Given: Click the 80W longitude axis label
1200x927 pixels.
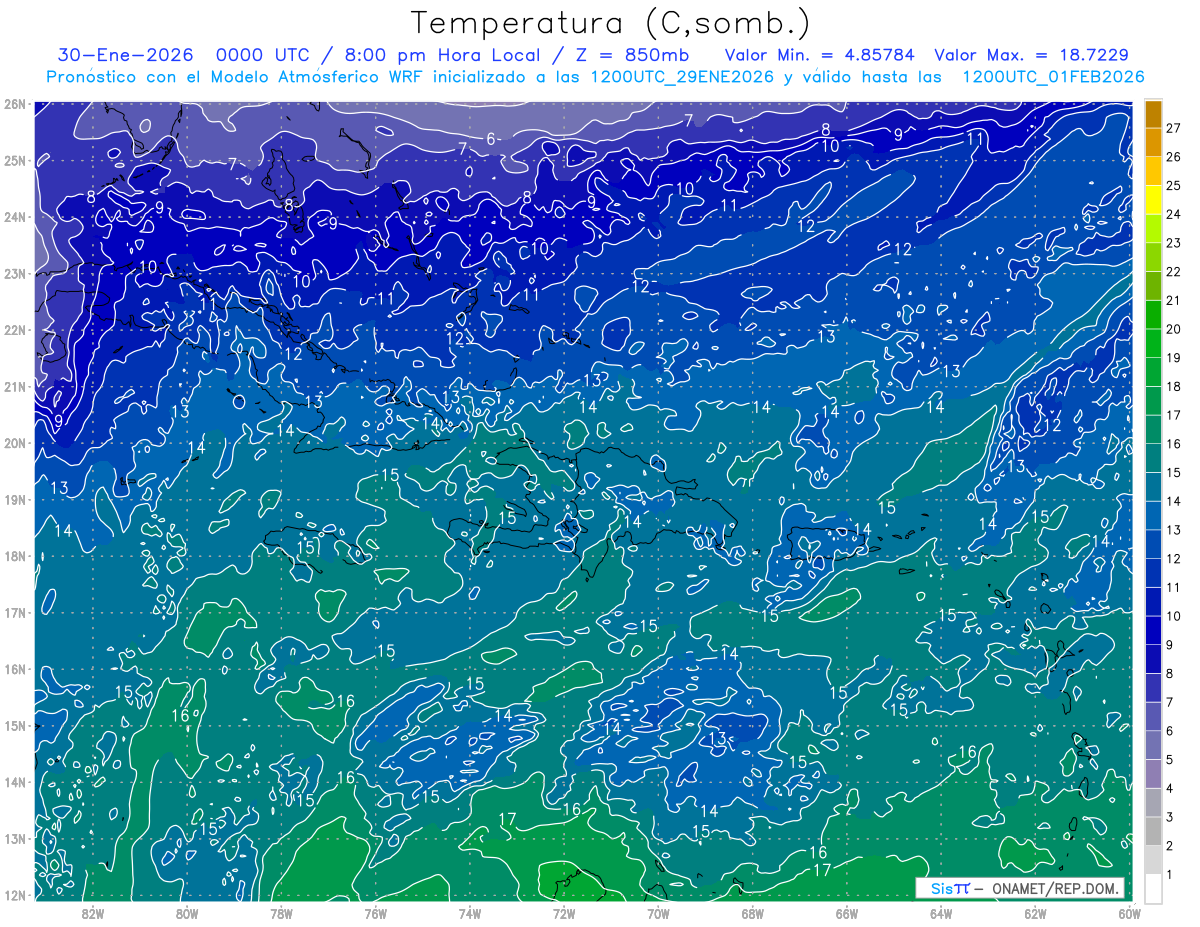Looking at the screenshot, I should coord(186,913).
